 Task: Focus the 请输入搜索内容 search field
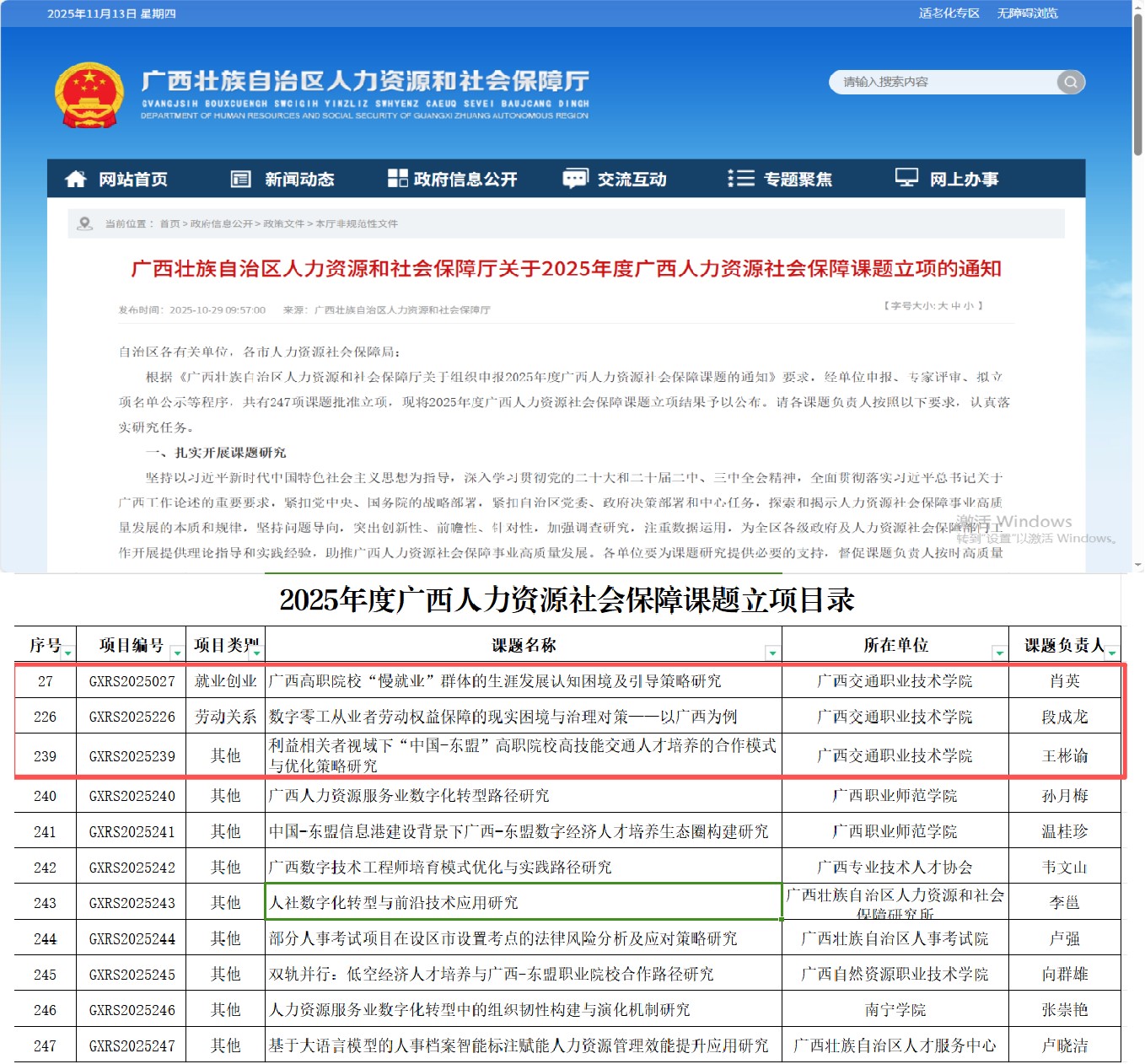[943, 82]
